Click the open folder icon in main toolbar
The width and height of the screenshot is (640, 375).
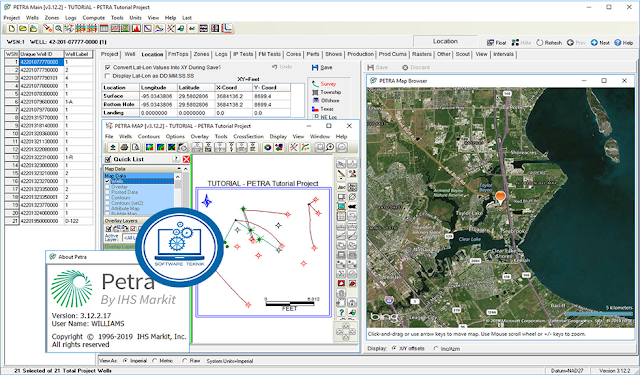click(22, 29)
